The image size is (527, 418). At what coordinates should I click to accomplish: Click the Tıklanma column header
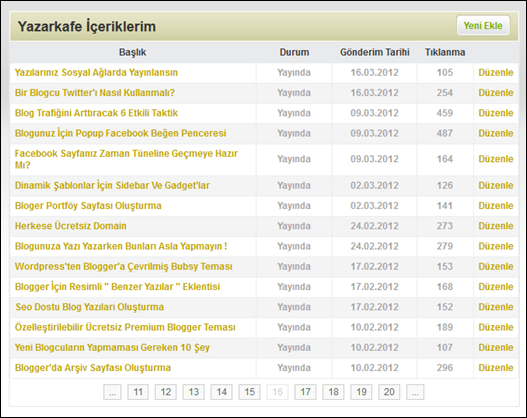click(x=445, y=52)
